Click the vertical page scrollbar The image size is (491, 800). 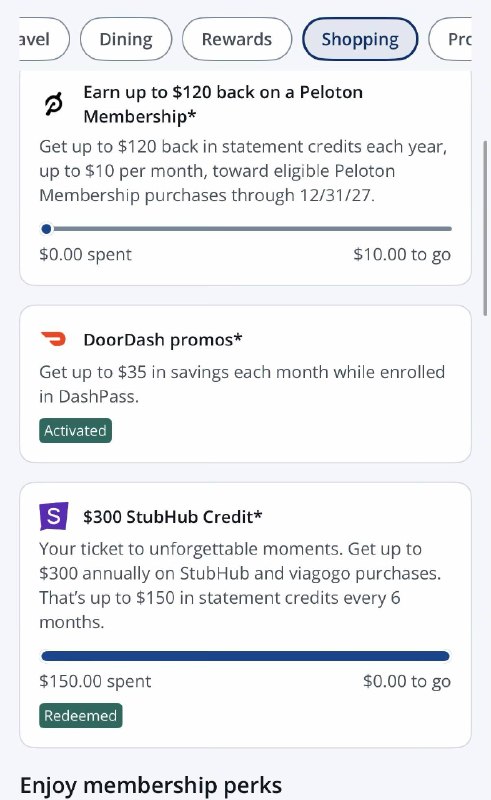click(x=484, y=228)
